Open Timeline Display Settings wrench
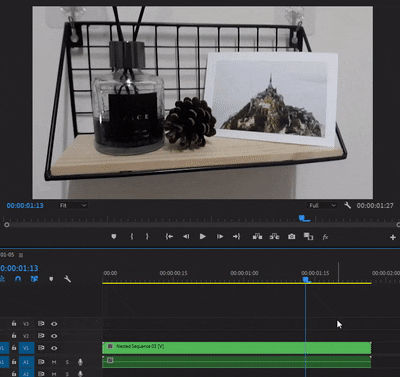 pyautogui.click(x=67, y=279)
